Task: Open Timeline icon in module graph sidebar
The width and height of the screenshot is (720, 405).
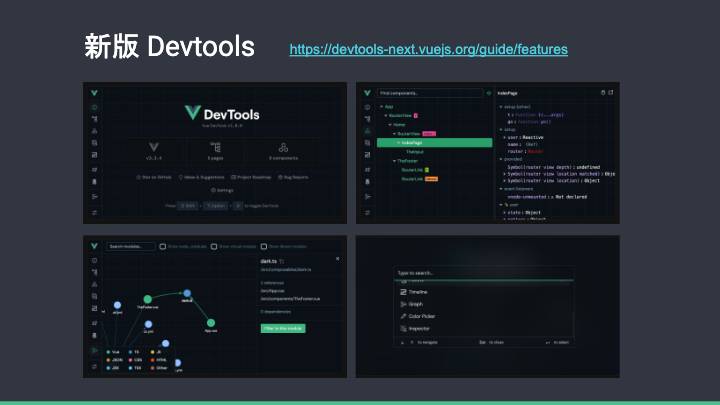Action: coord(94,308)
